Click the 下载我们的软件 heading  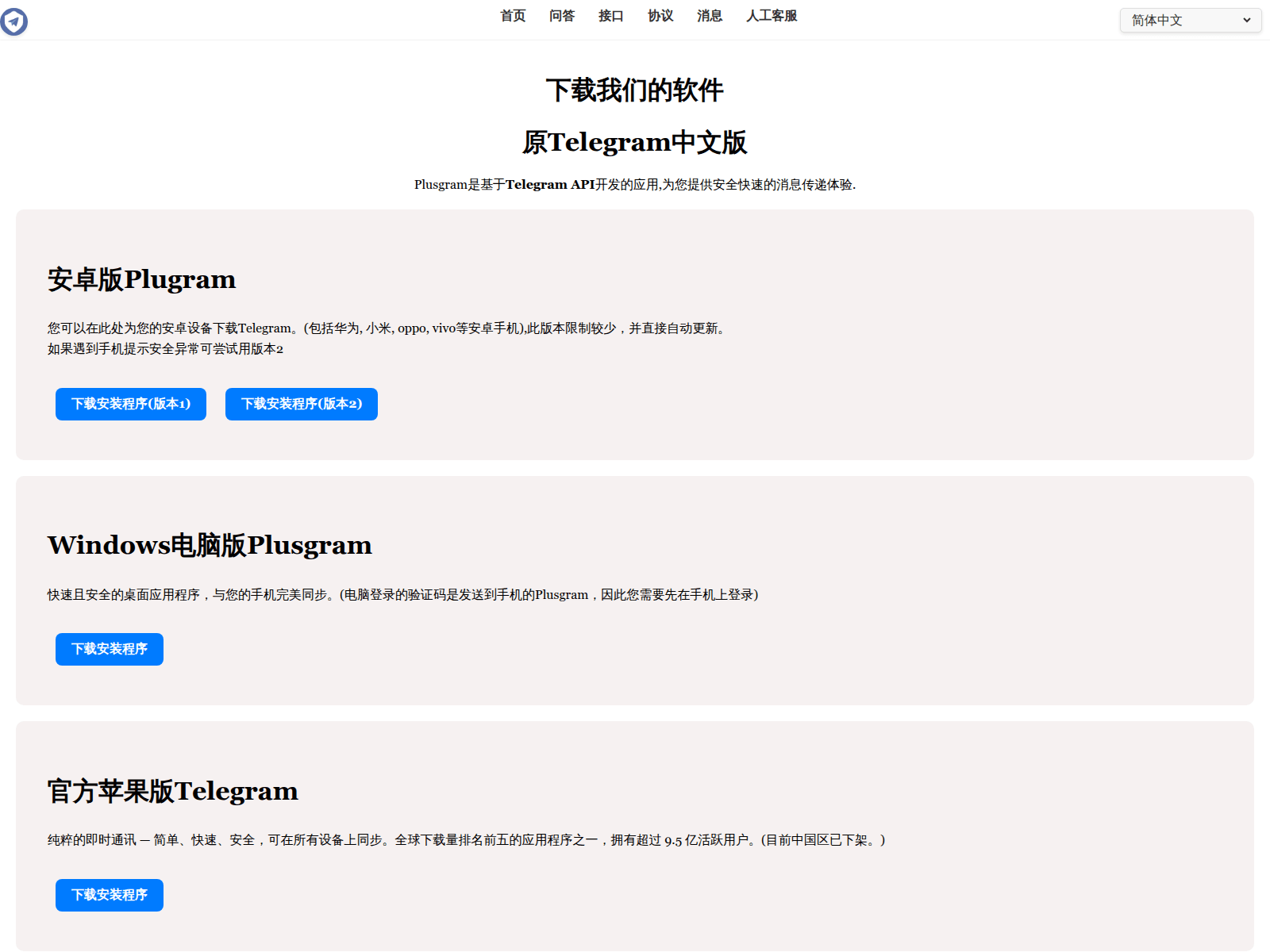tap(635, 90)
